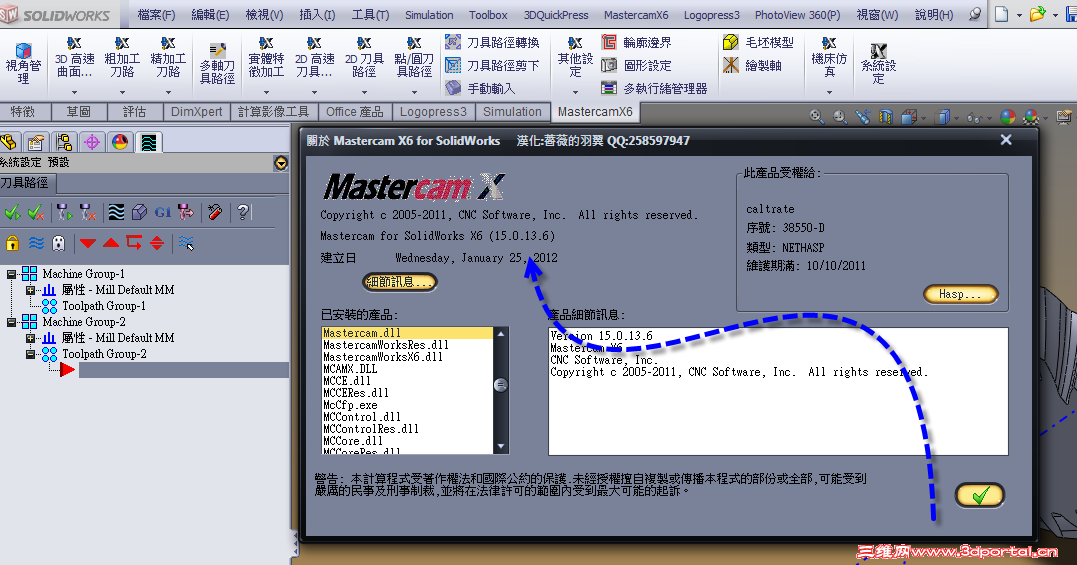Toggle toolpath display blue waves icon

36,242
